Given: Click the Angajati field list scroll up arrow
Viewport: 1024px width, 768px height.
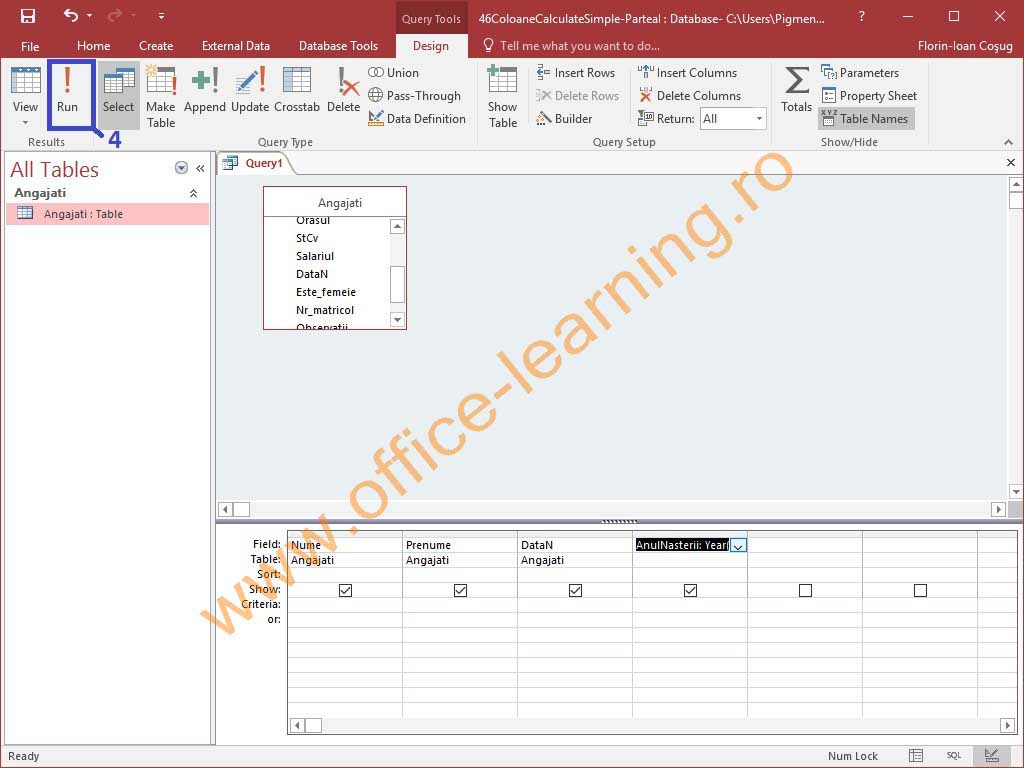Looking at the screenshot, I should click(x=397, y=227).
